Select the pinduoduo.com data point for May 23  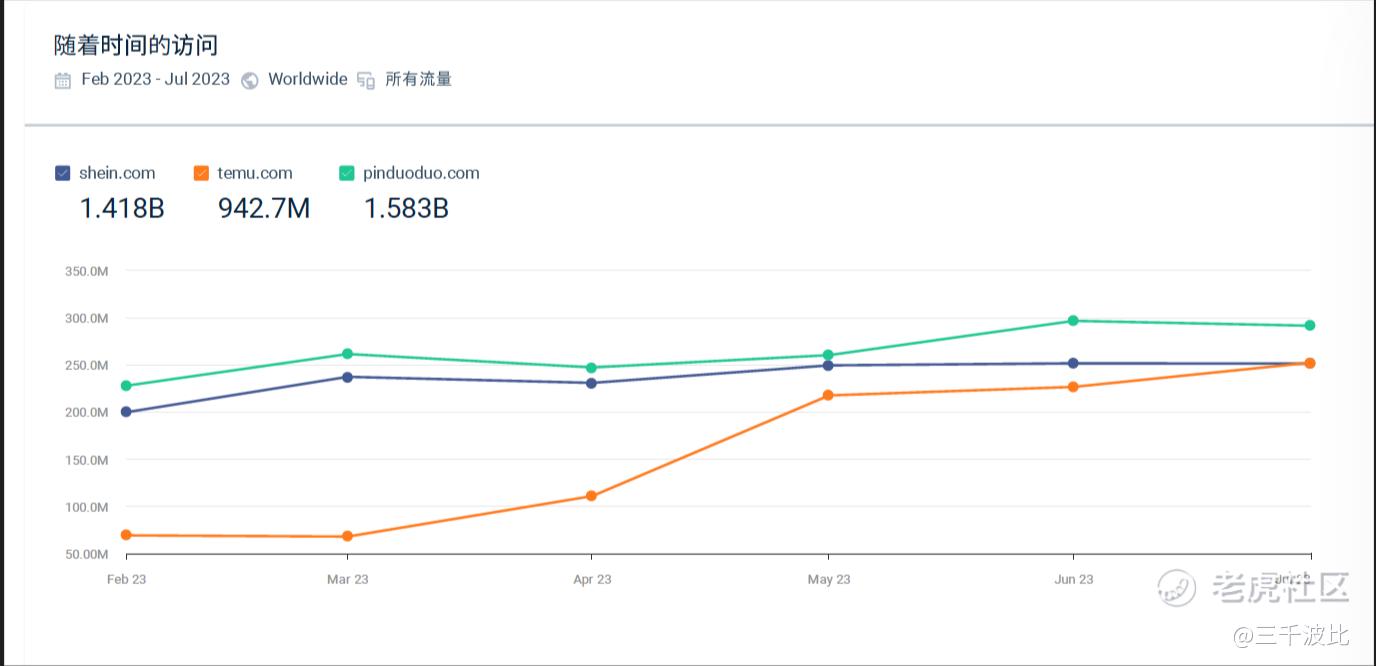(828, 355)
